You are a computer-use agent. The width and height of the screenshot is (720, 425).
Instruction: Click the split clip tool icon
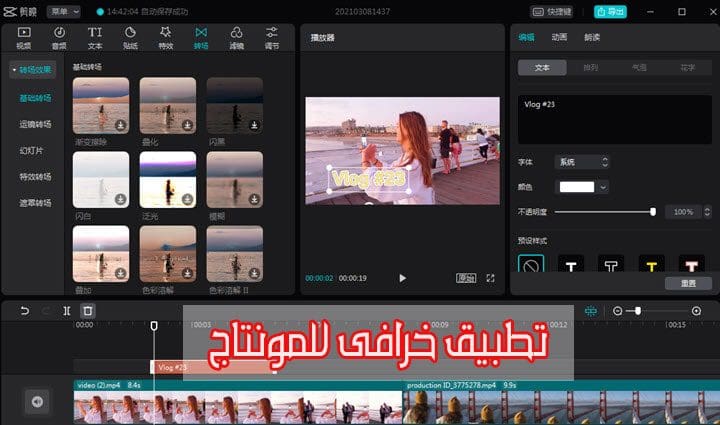67,311
